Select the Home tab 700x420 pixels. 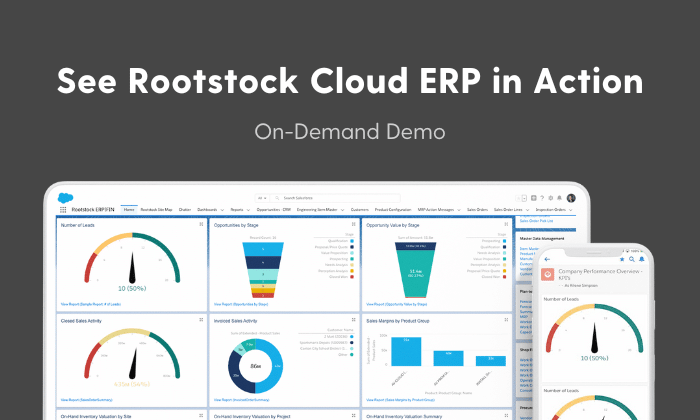click(129, 209)
